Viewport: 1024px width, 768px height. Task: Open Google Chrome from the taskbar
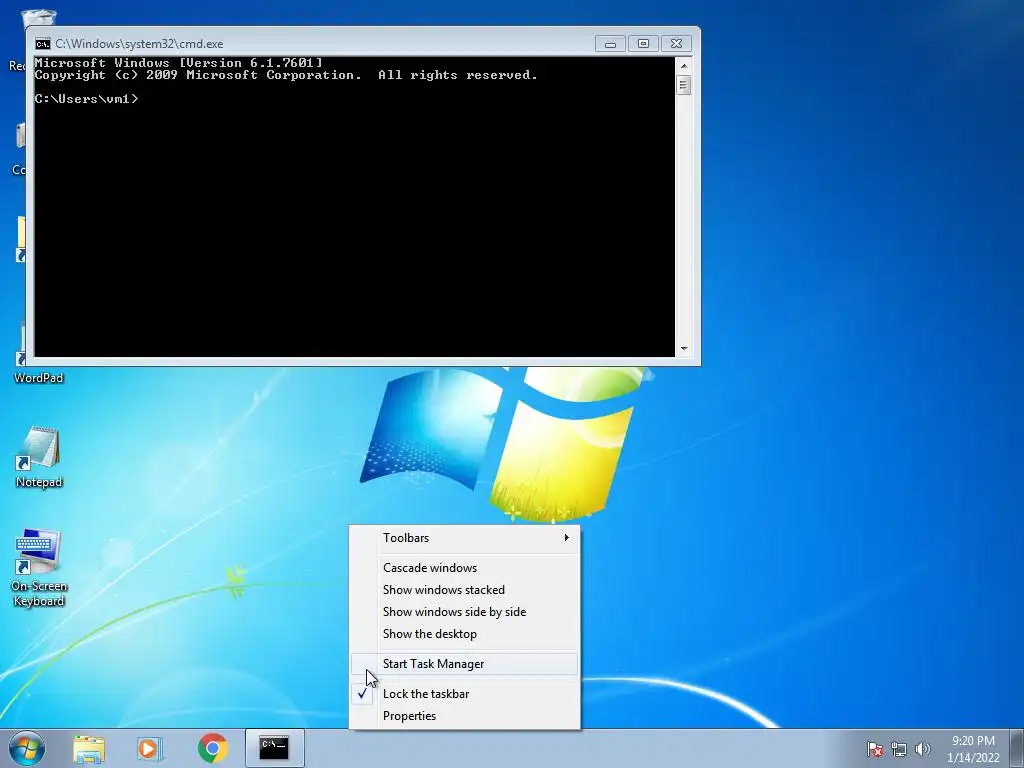(x=212, y=748)
